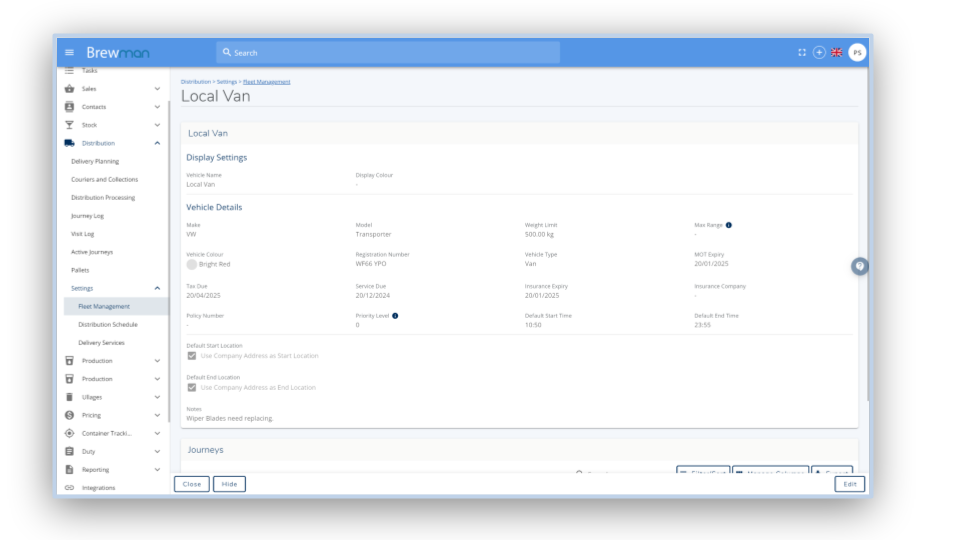This screenshot has width=960, height=540.
Task: Click the main page vertical scrollbar
Action: (x=867, y=236)
